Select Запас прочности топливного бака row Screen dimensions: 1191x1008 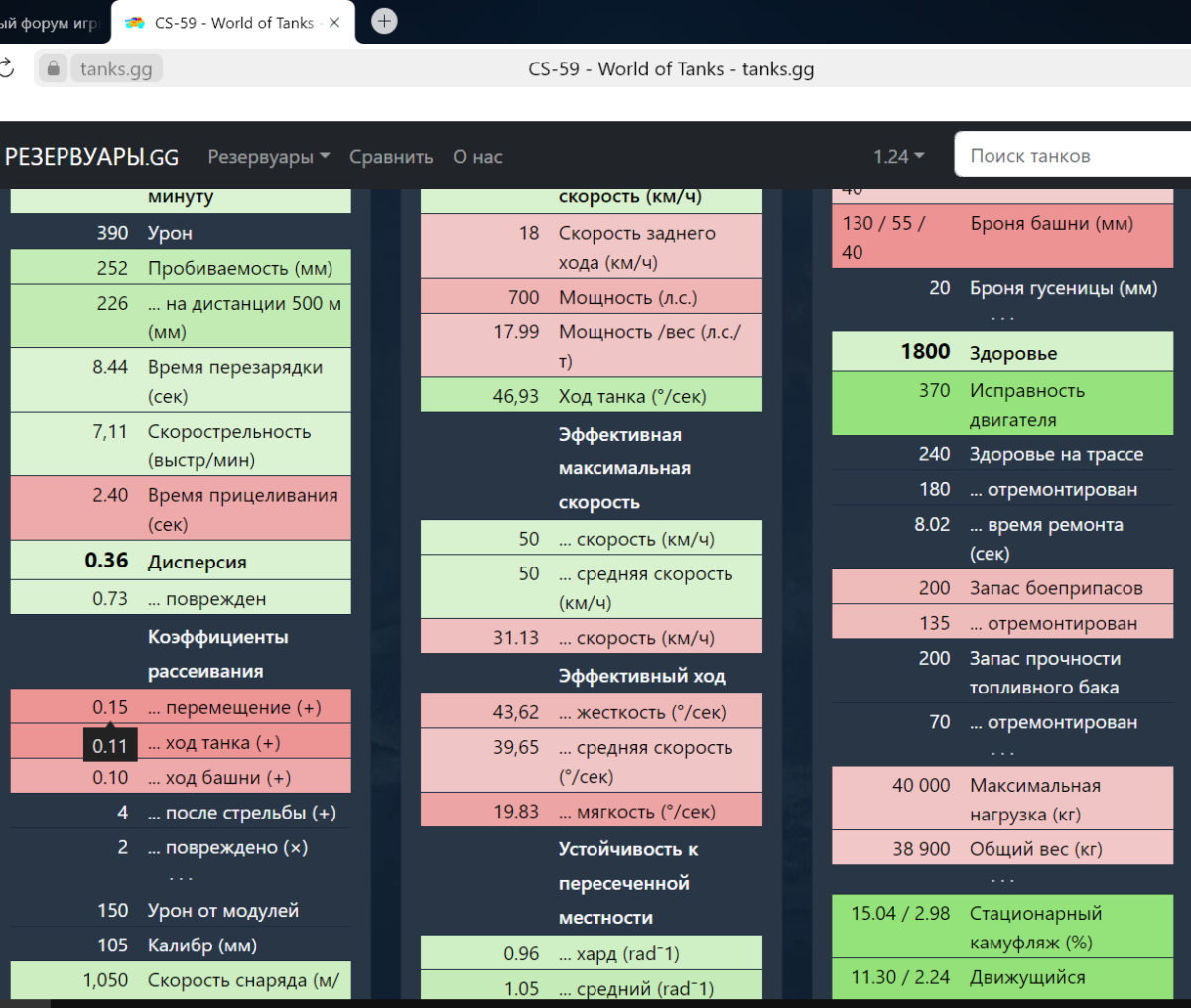pyautogui.click(x=1002, y=672)
